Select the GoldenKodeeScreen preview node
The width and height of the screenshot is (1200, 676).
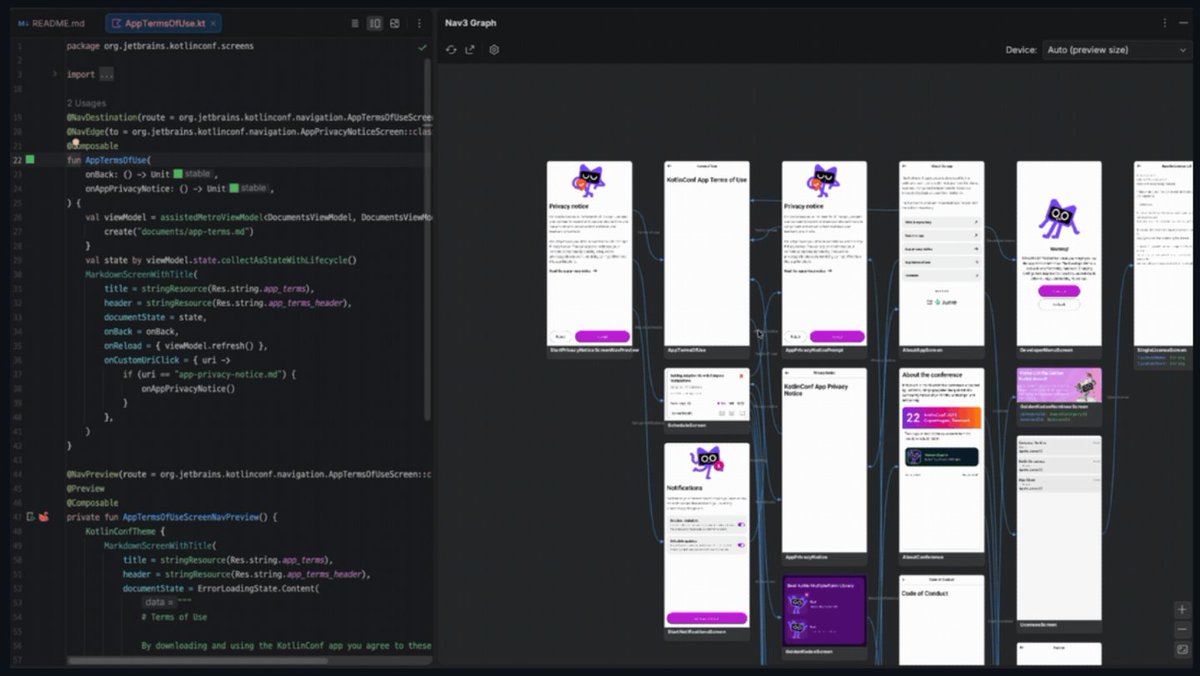coord(824,617)
